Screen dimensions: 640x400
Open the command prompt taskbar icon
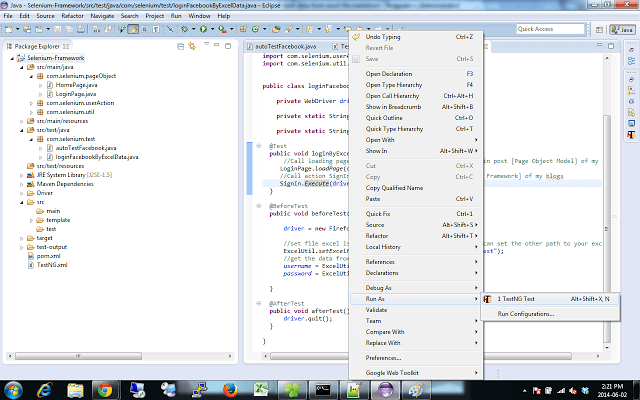323,390
